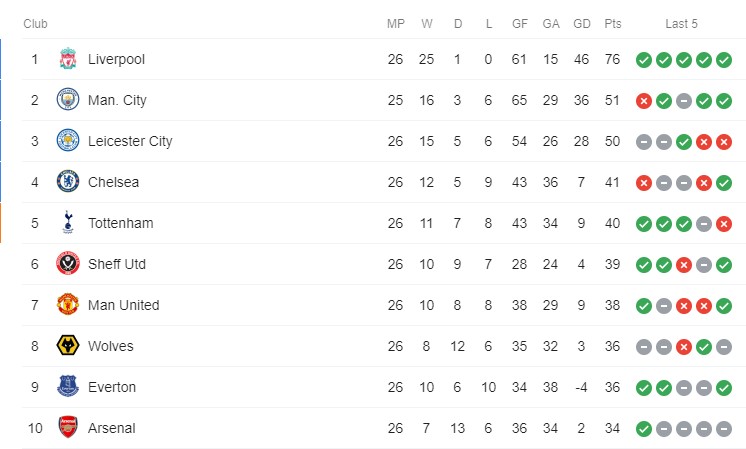Click the Leicester City fox crest

point(68,141)
